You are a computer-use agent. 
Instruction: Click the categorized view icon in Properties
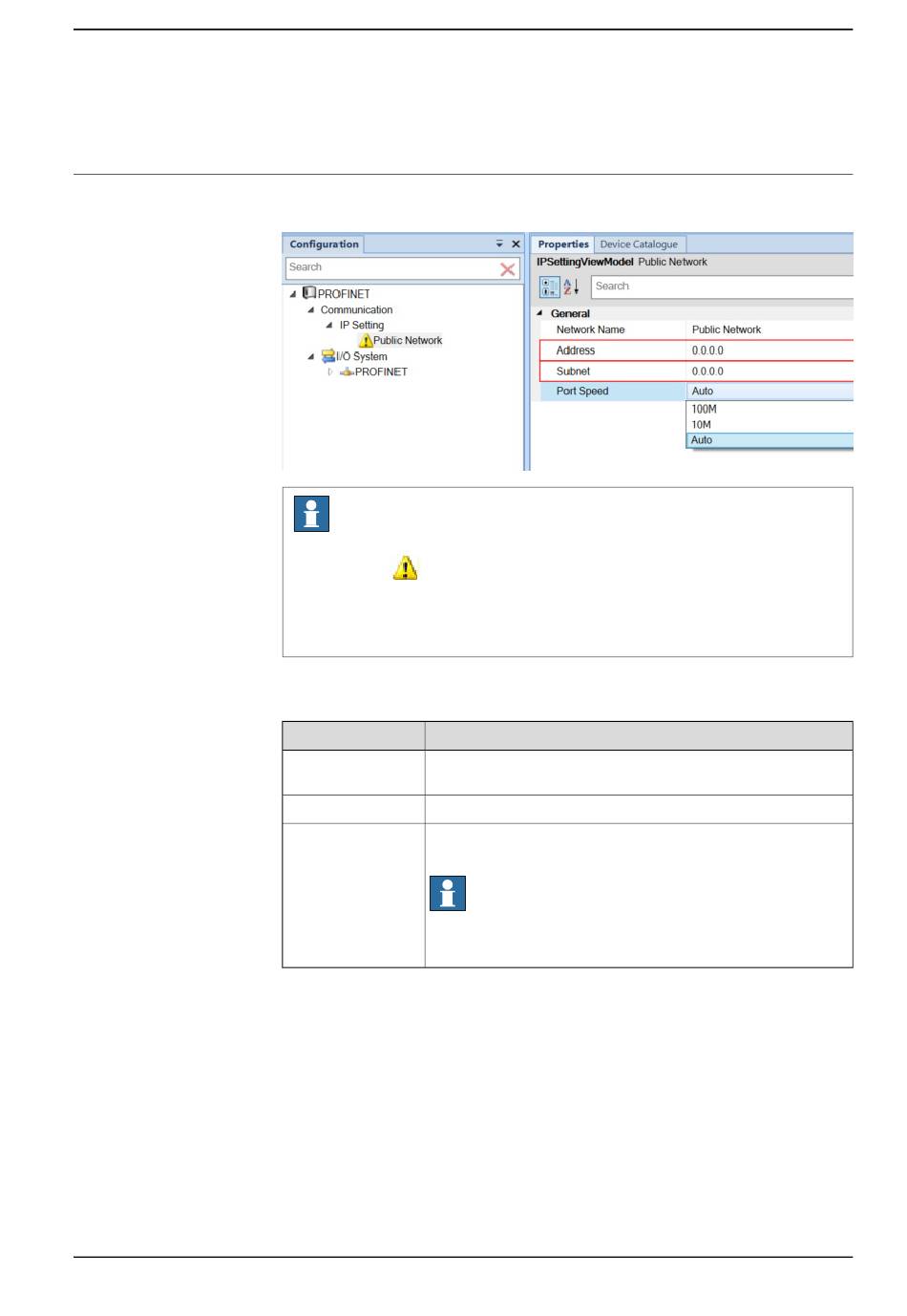[x=550, y=287]
